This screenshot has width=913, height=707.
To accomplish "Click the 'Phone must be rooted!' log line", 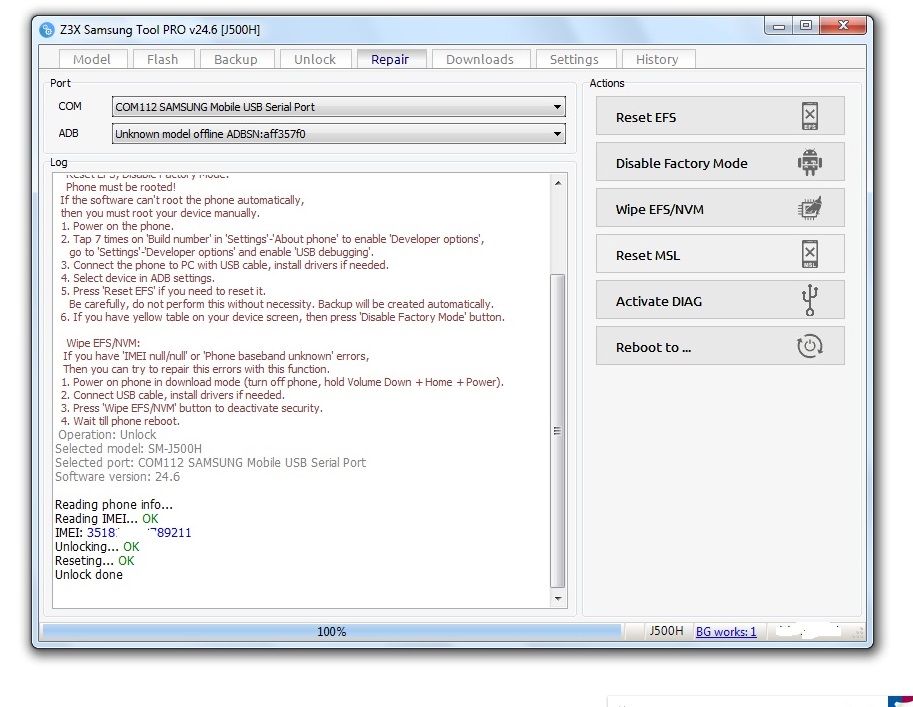I will click(121, 188).
